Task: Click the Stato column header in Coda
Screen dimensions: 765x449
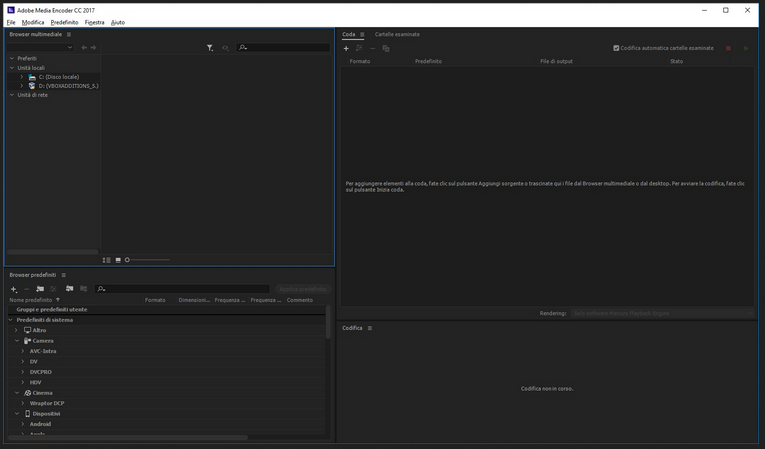Action: click(676, 61)
